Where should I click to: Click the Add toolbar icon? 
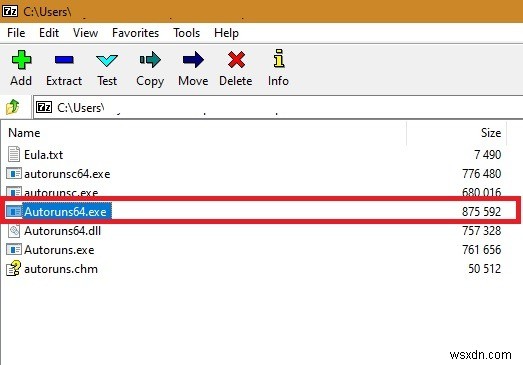click(x=21, y=60)
